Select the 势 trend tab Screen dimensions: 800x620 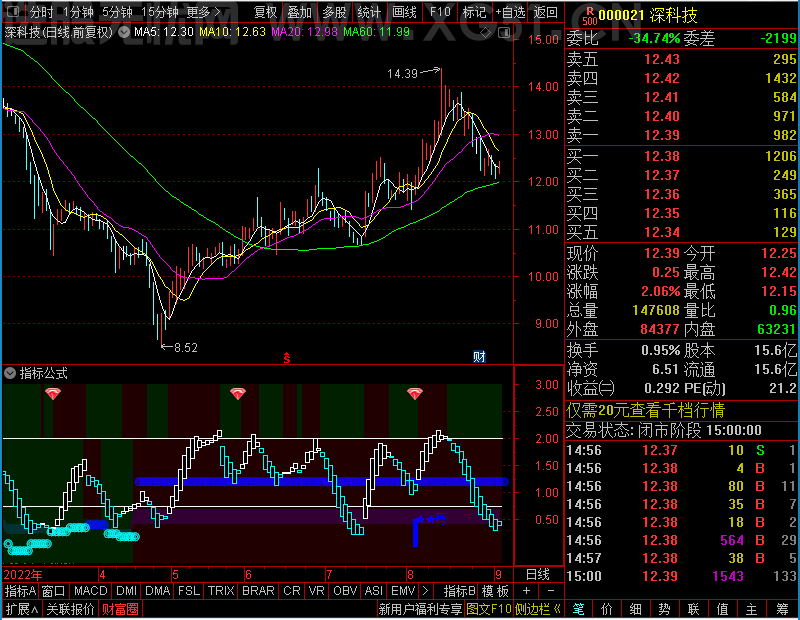664,609
